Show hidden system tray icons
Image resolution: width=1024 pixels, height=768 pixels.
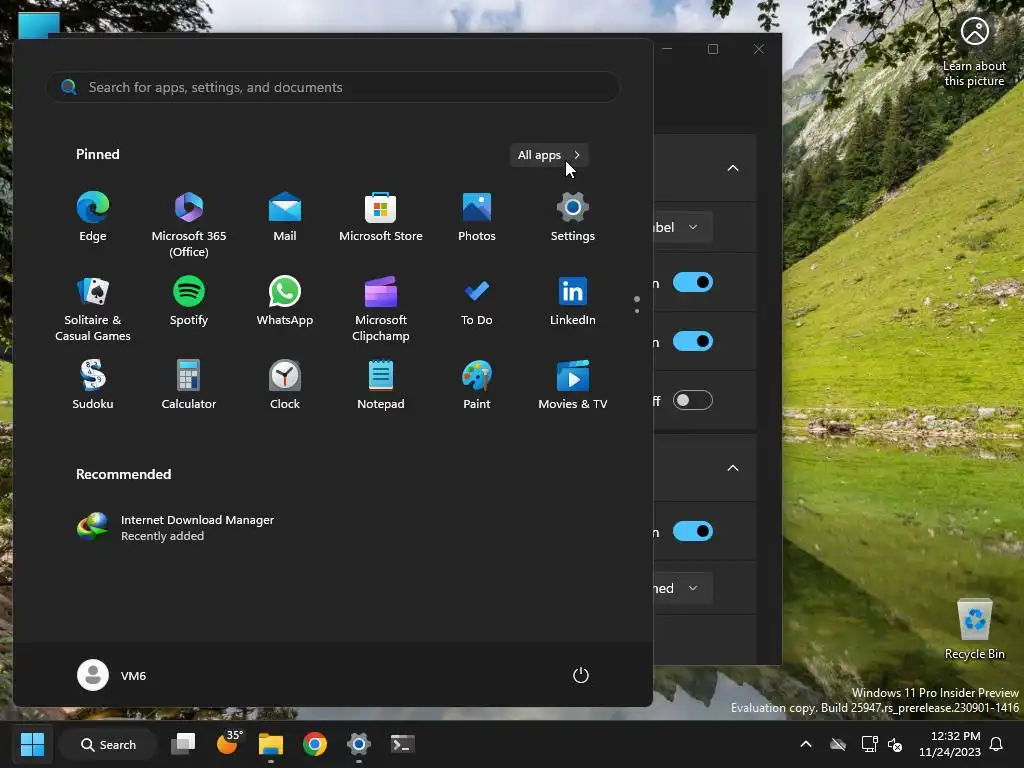806,744
